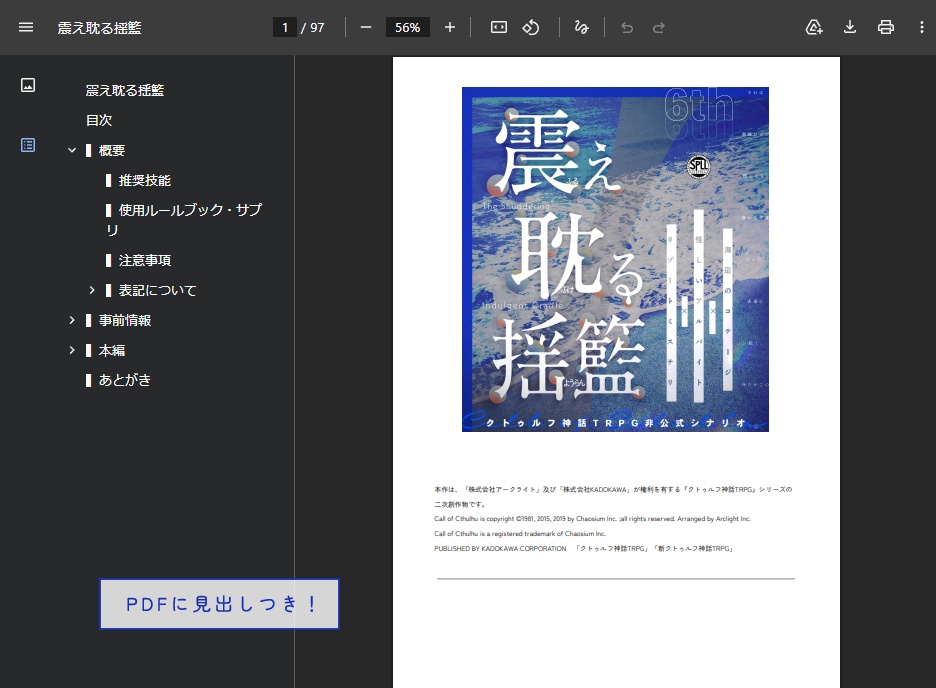Click the redo arrow icon
936x688 pixels.
659,27
